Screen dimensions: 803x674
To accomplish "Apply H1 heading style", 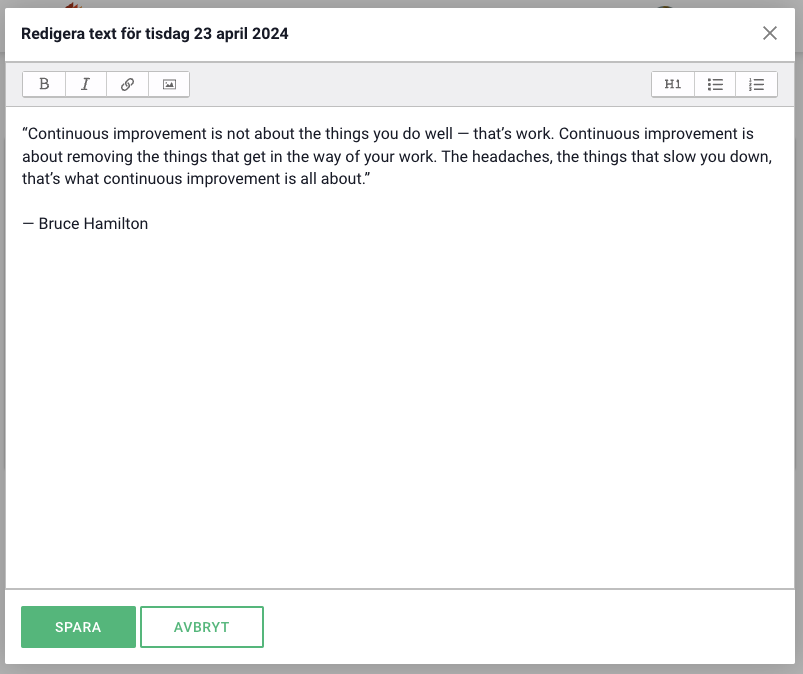I will 673,85.
